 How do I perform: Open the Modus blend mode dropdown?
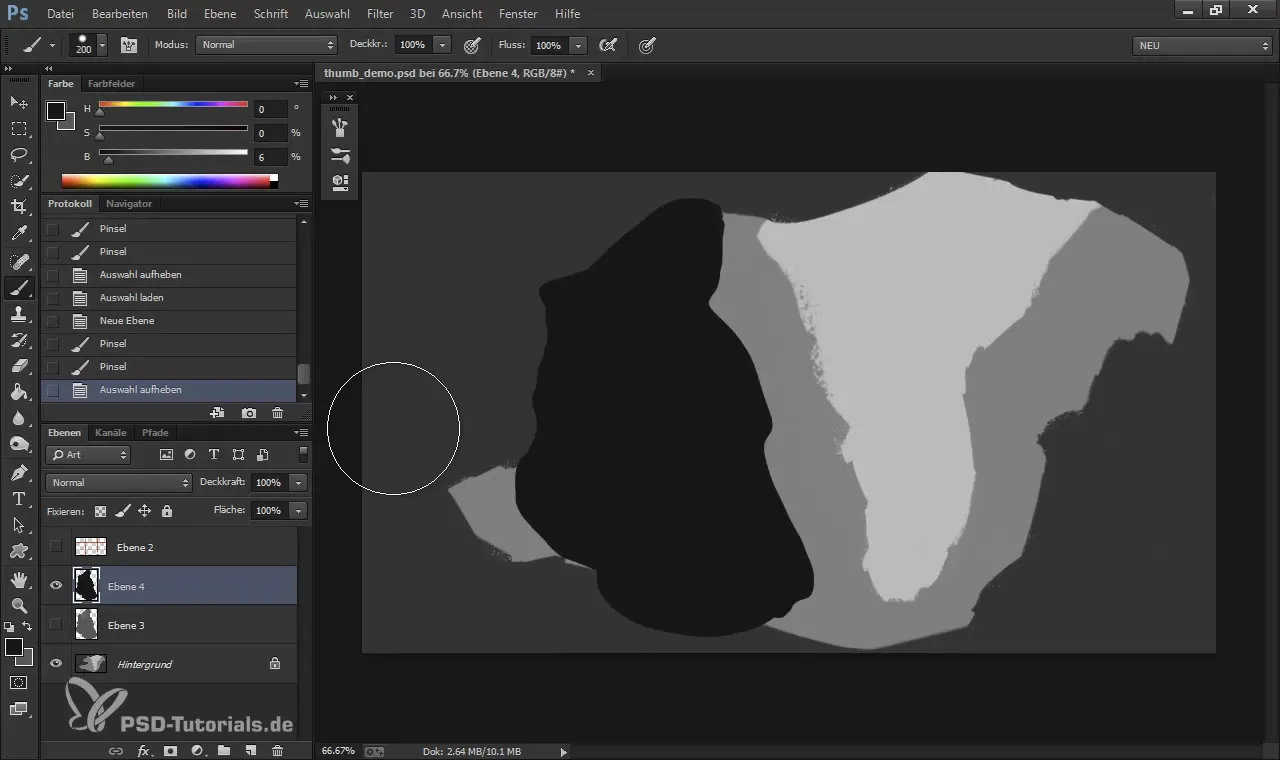tap(266, 45)
